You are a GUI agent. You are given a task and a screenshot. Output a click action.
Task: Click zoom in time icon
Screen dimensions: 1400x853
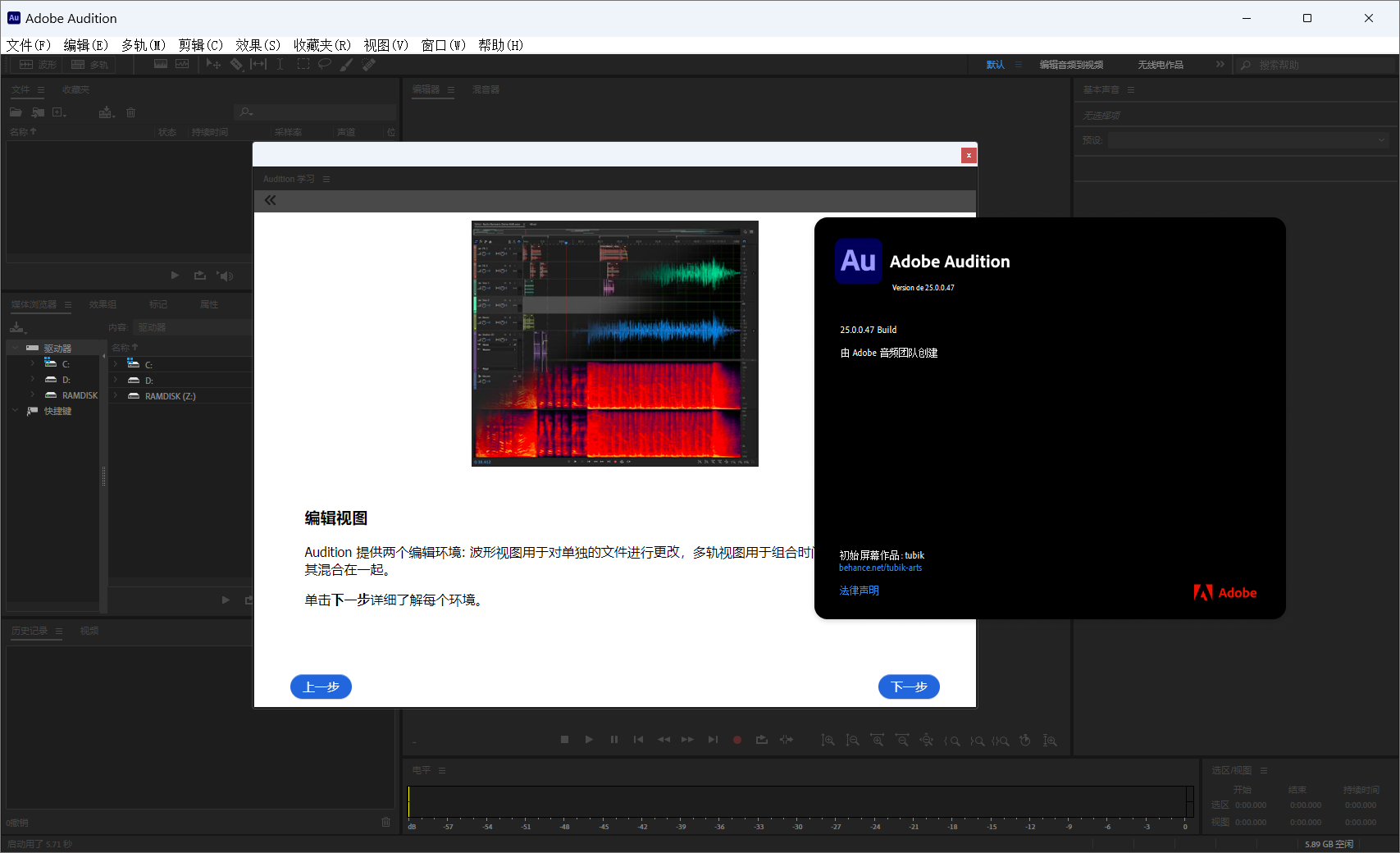coord(878,741)
